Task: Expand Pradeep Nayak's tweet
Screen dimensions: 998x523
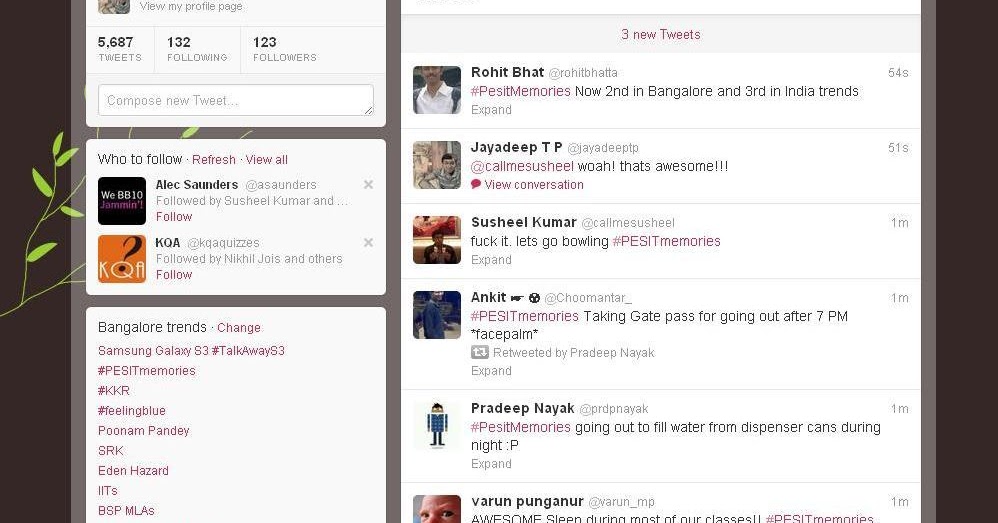Action: (491, 464)
